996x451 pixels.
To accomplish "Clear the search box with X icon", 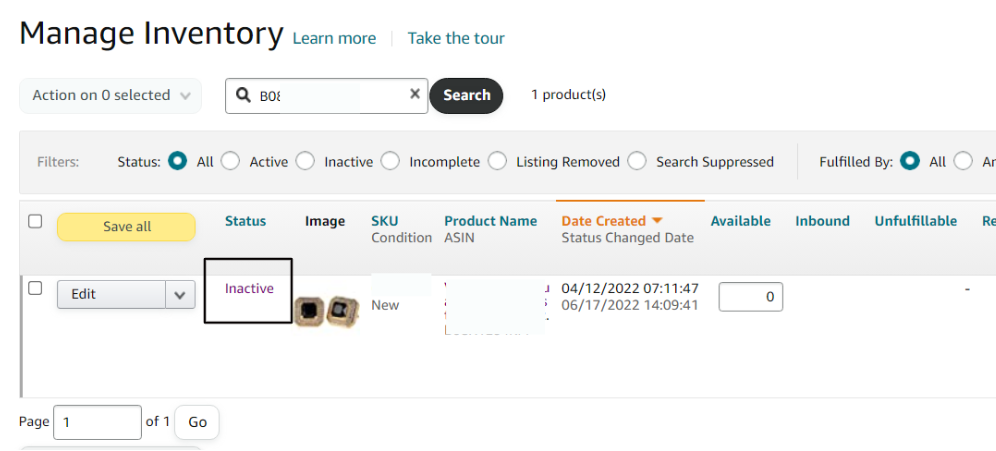I will pyautogui.click(x=415, y=94).
